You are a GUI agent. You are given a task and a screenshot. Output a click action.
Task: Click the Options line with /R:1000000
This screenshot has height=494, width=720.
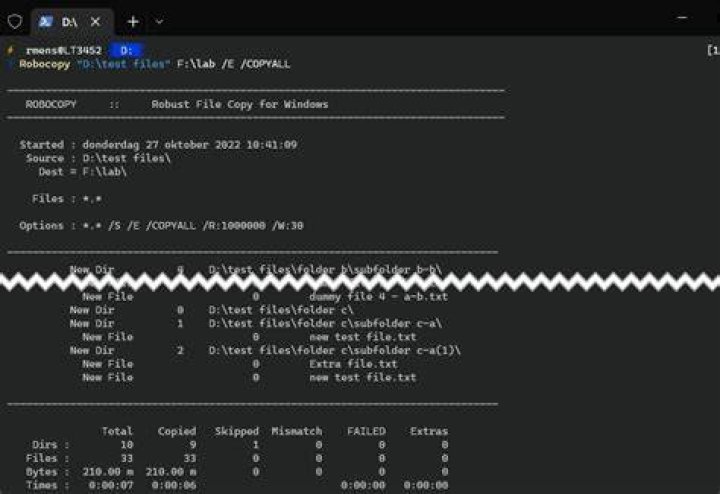(x=161, y=225)
